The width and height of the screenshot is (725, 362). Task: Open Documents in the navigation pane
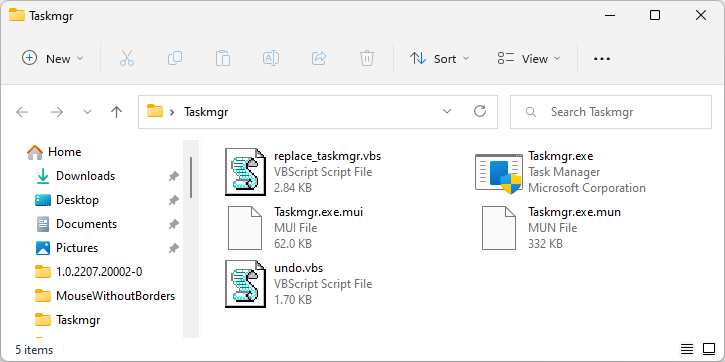pos(76,224)
